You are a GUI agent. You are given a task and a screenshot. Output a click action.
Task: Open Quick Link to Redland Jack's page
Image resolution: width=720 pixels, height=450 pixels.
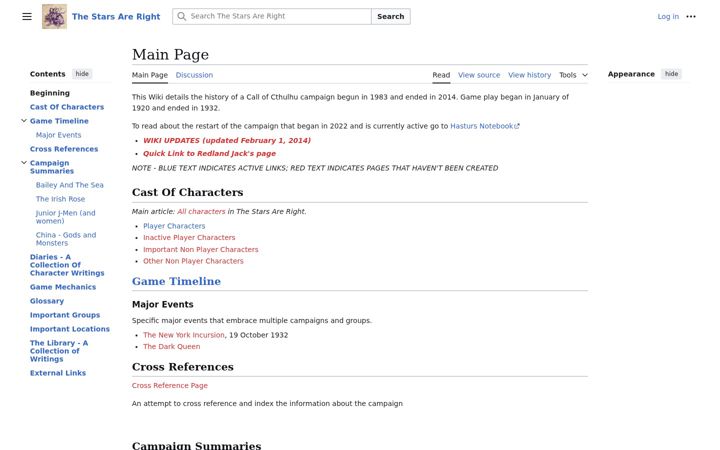(209, 153)
